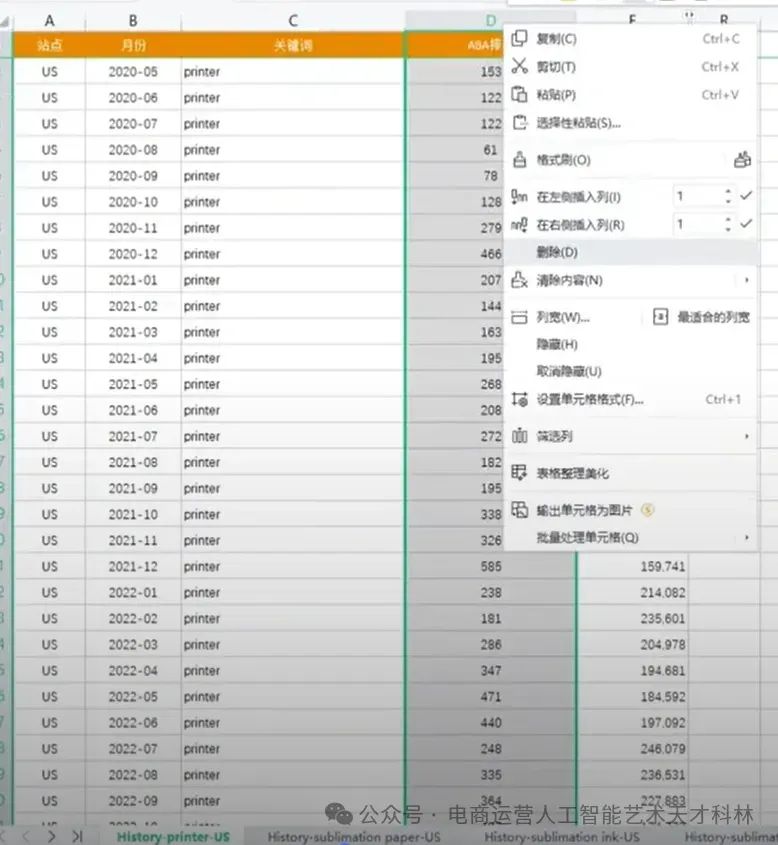
Task: Click the 月份 header cell
Action: 133,45
